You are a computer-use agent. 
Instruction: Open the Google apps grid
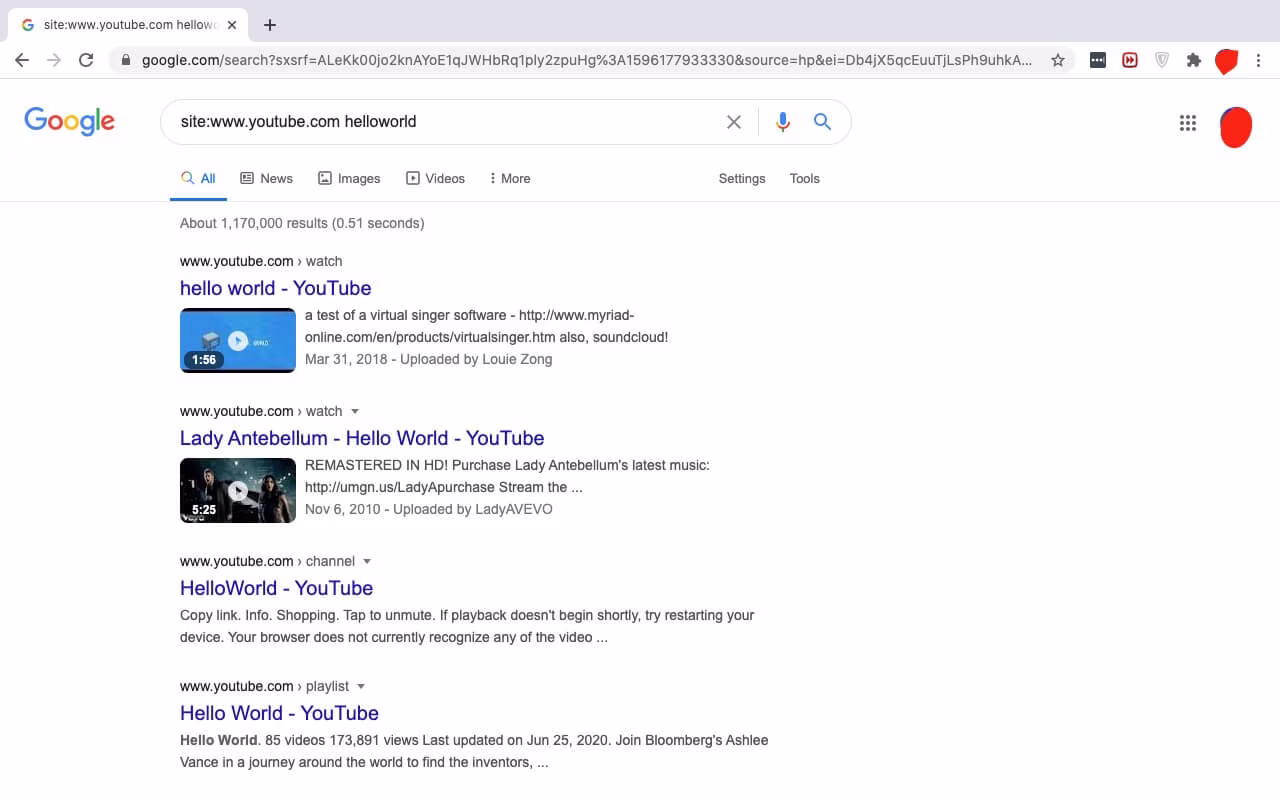1188,123
